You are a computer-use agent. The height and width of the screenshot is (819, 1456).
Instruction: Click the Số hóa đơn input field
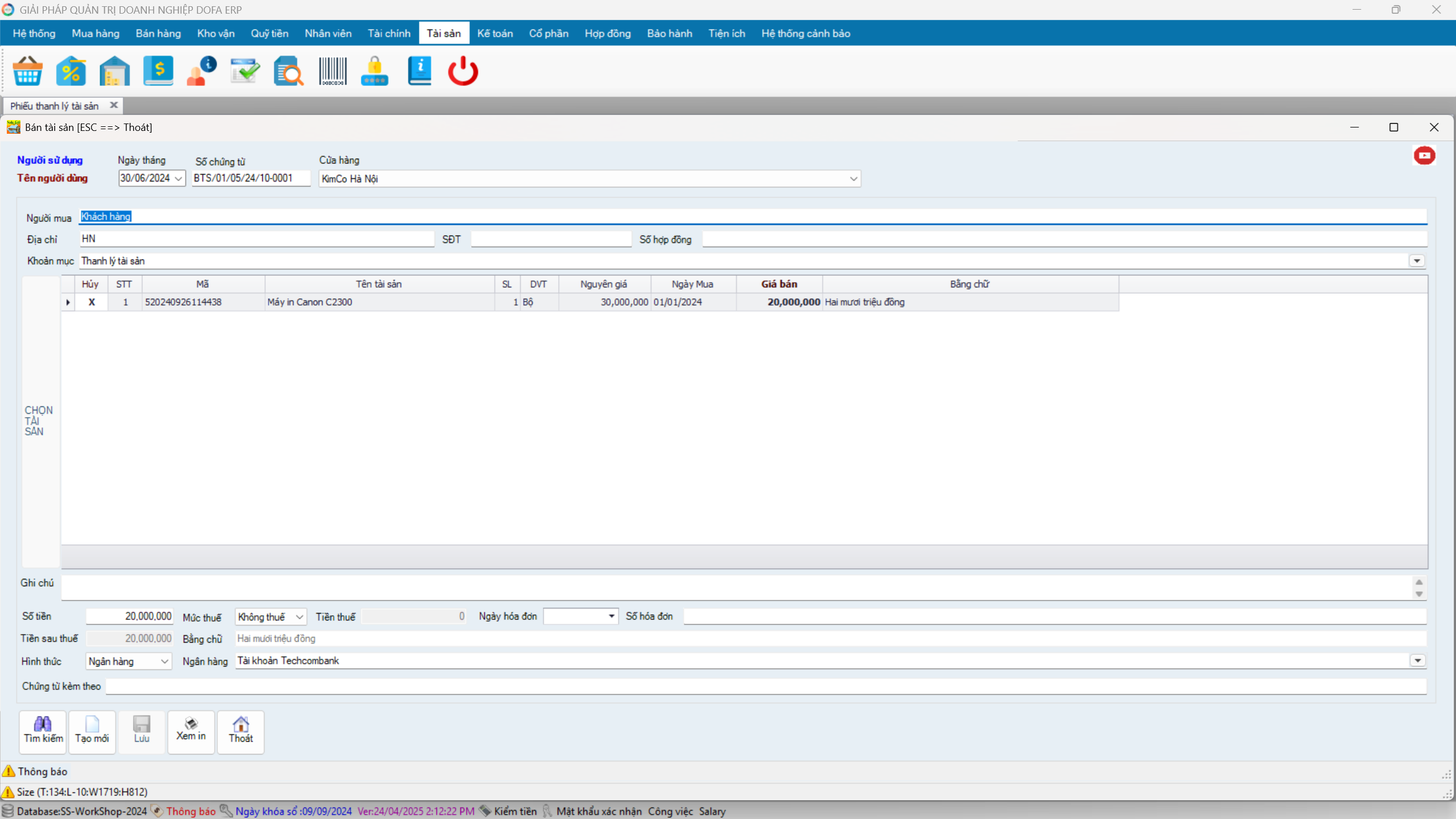tap(1055, 616)
